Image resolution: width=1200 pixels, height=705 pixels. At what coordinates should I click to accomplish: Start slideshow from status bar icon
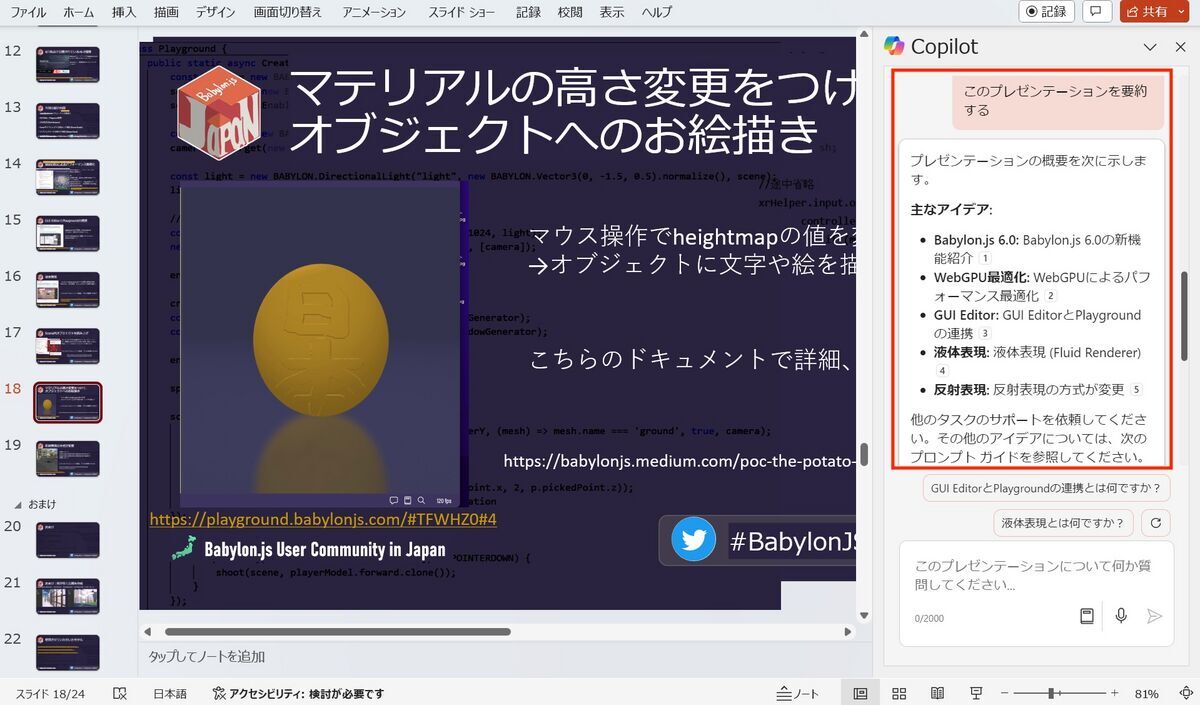(976, 693)
